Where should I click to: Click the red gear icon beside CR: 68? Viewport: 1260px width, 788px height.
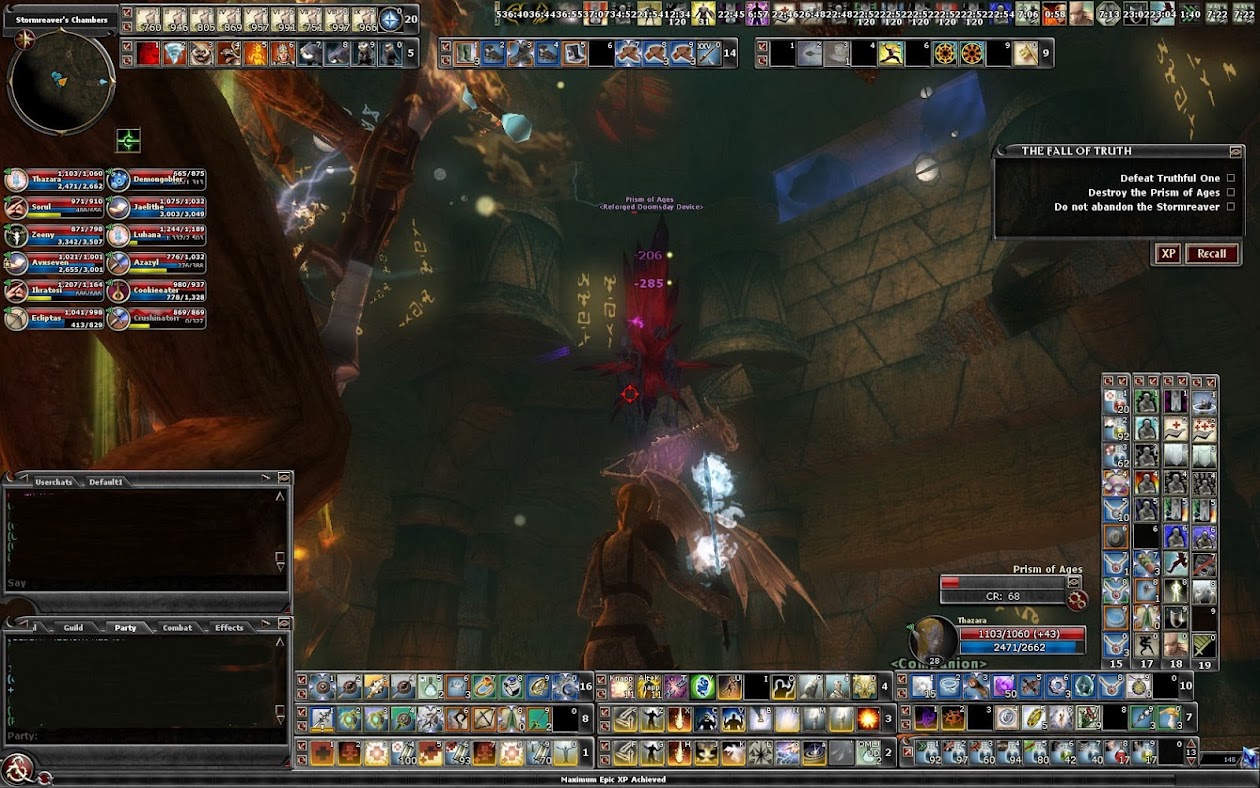click(1078, 600)
